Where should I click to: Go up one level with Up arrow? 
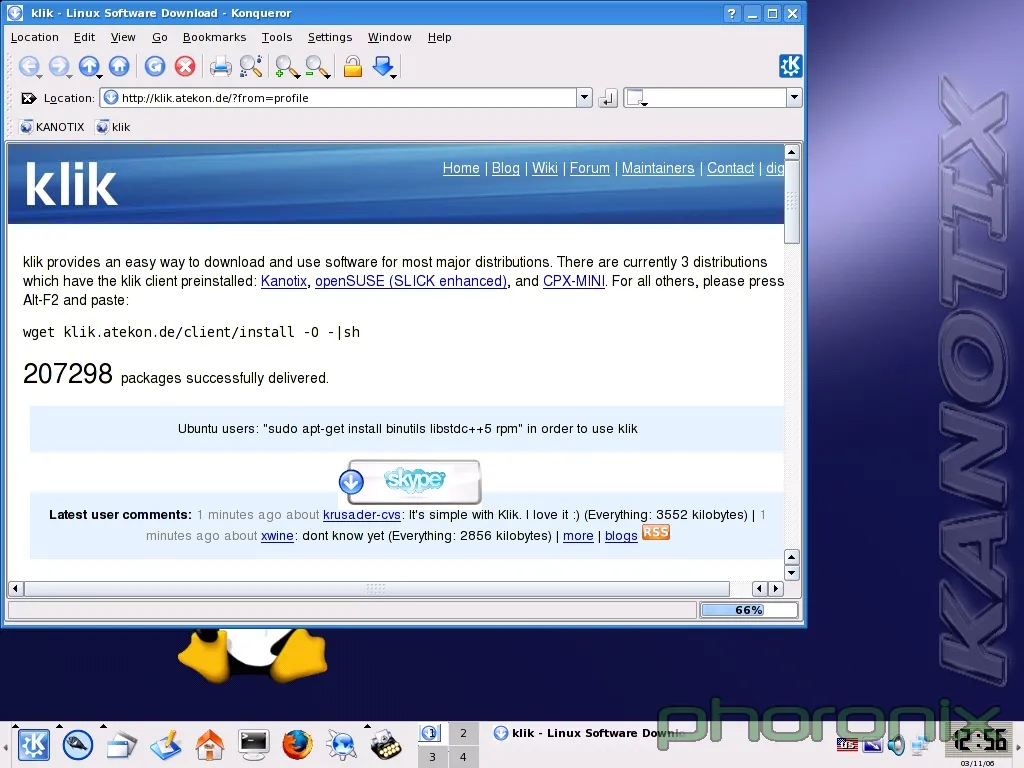pyautogui.click(x=89, y=66)
